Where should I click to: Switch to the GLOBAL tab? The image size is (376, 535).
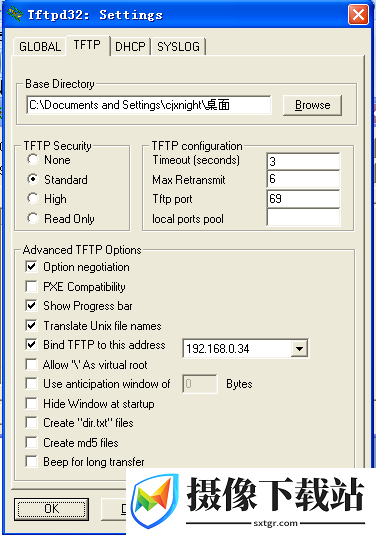40,47
